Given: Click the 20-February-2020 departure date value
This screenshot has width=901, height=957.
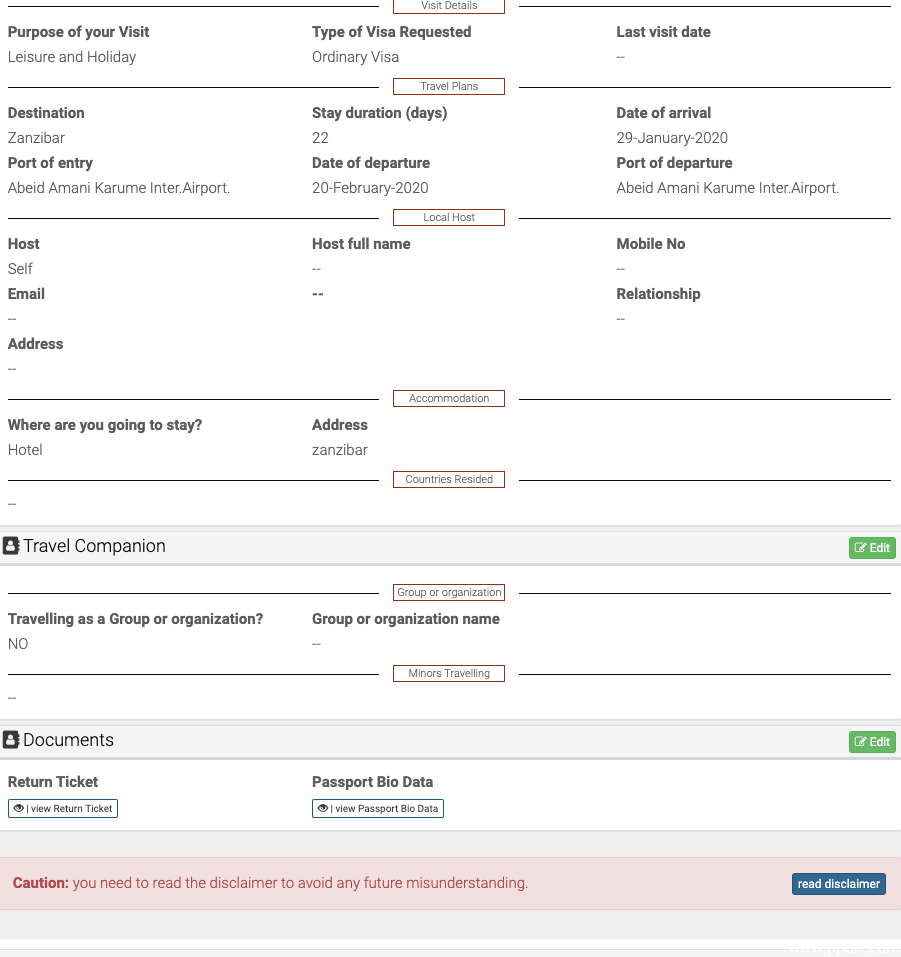Looking at the screenshot, I should click(x=370, y=188).
